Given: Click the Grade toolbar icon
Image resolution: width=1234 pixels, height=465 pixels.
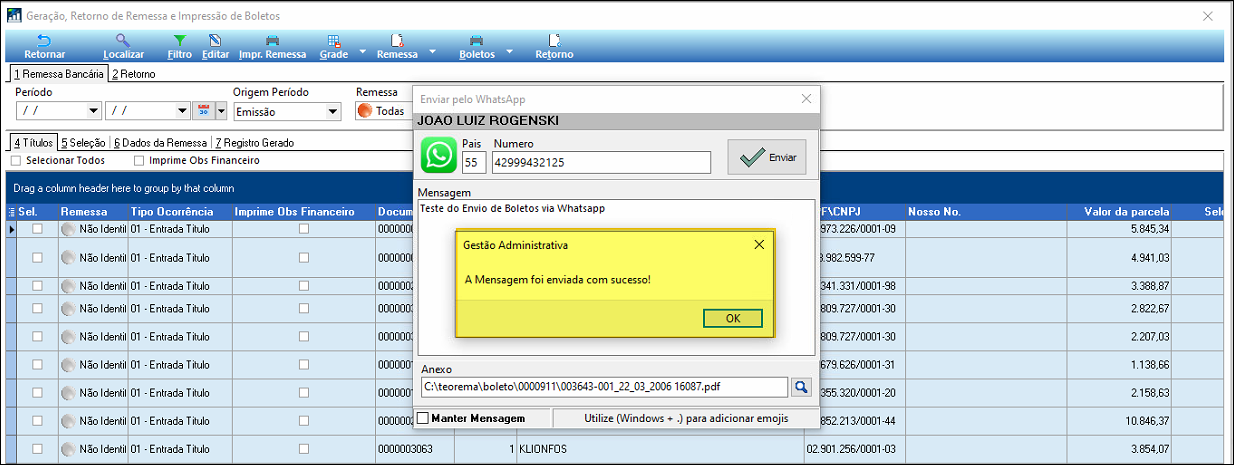Looking at the screenshot, I should 335,41.
